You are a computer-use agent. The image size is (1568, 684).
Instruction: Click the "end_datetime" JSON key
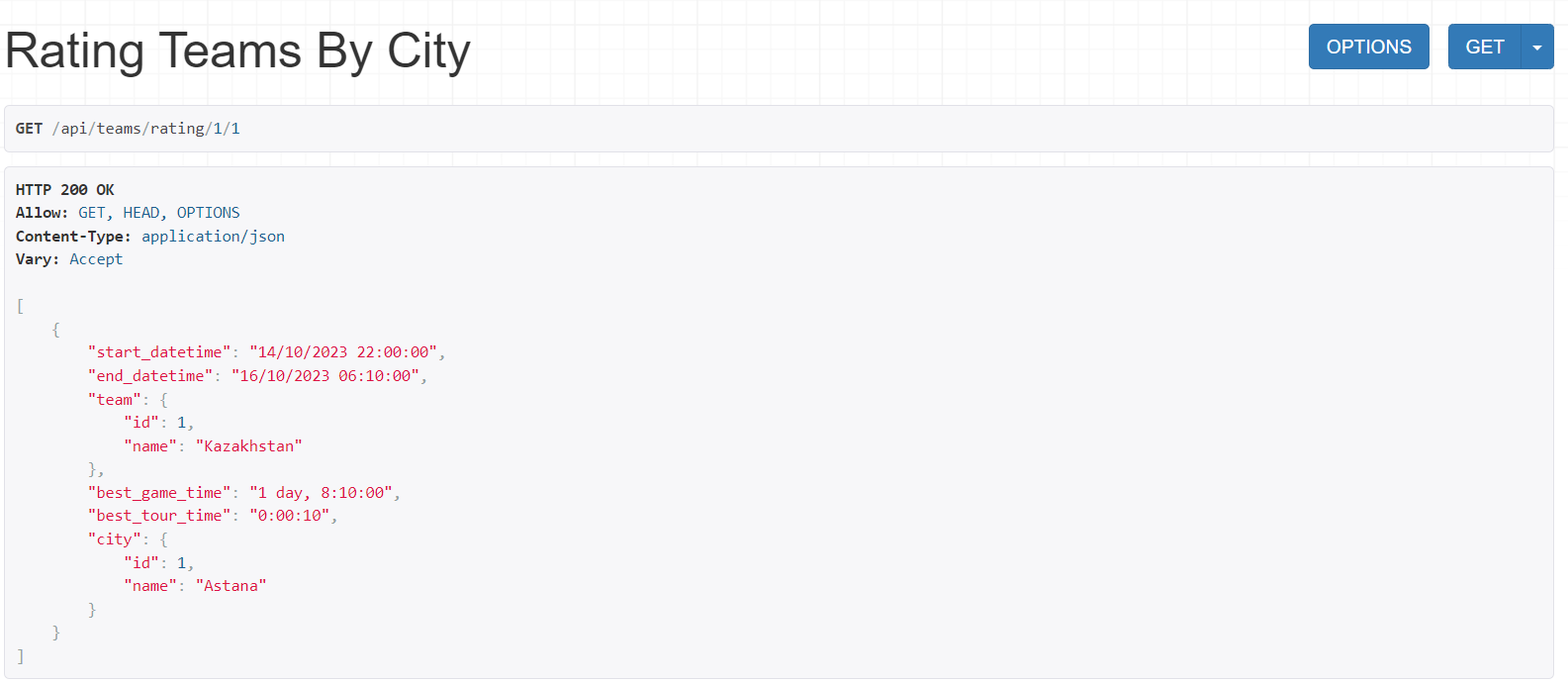150,376
